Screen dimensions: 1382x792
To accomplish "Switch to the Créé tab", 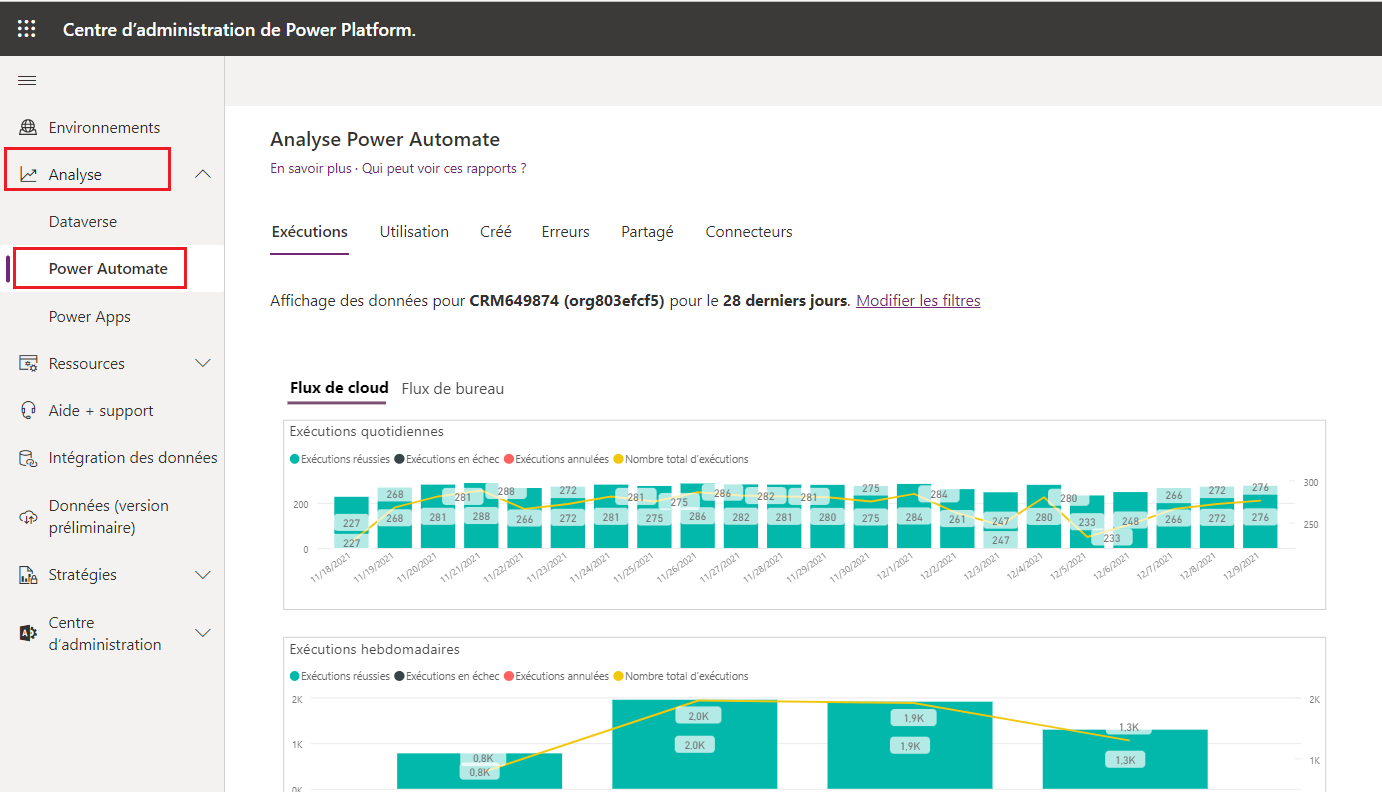I will [496, 232].
